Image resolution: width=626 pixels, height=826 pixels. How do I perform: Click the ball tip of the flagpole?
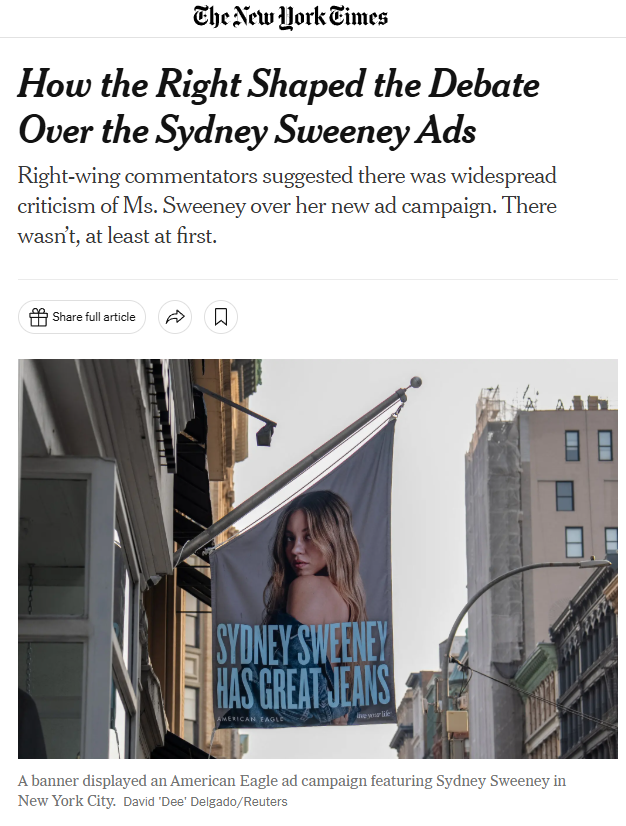point(416,381)
